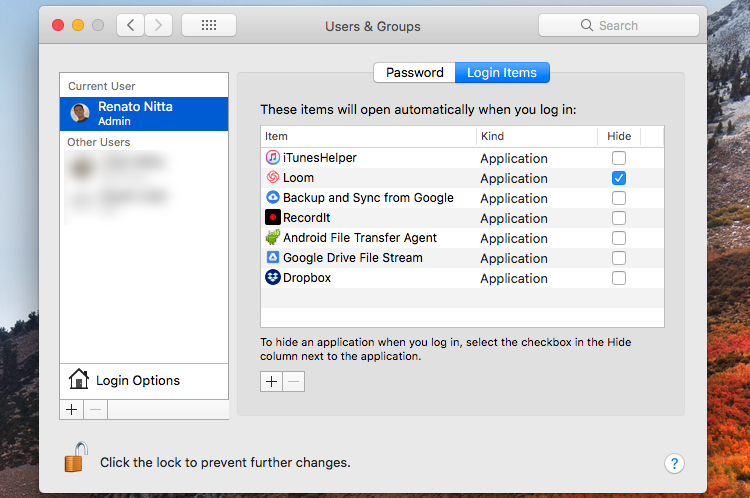Click the Android File Transfer Agent icon

273,237
